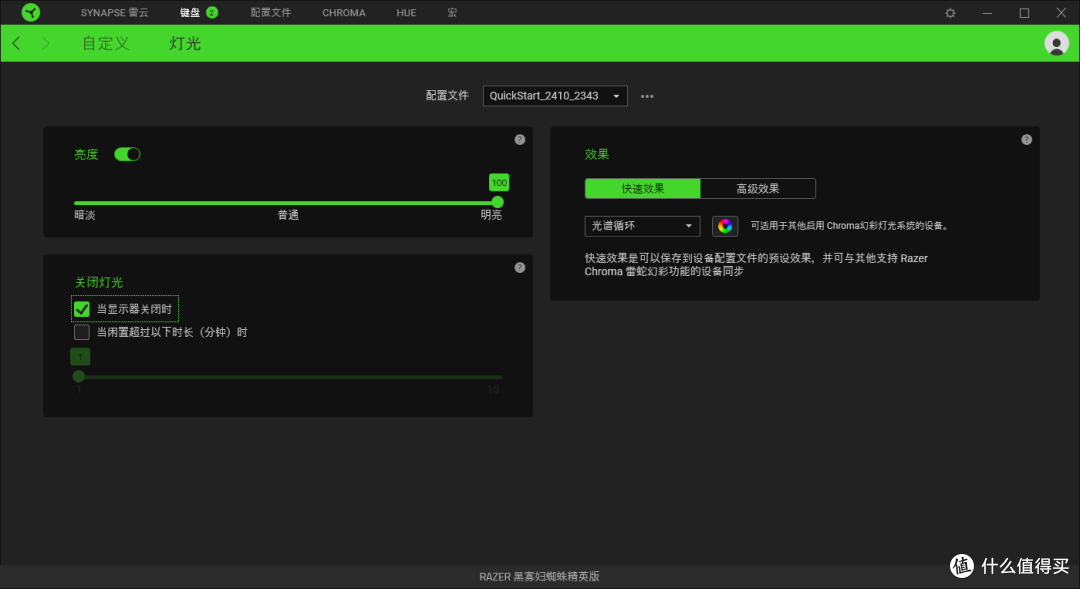Screen dimensions: 1080x589
Task: Open the Chroma color wheel icon
Action: [x=725, y=226]
